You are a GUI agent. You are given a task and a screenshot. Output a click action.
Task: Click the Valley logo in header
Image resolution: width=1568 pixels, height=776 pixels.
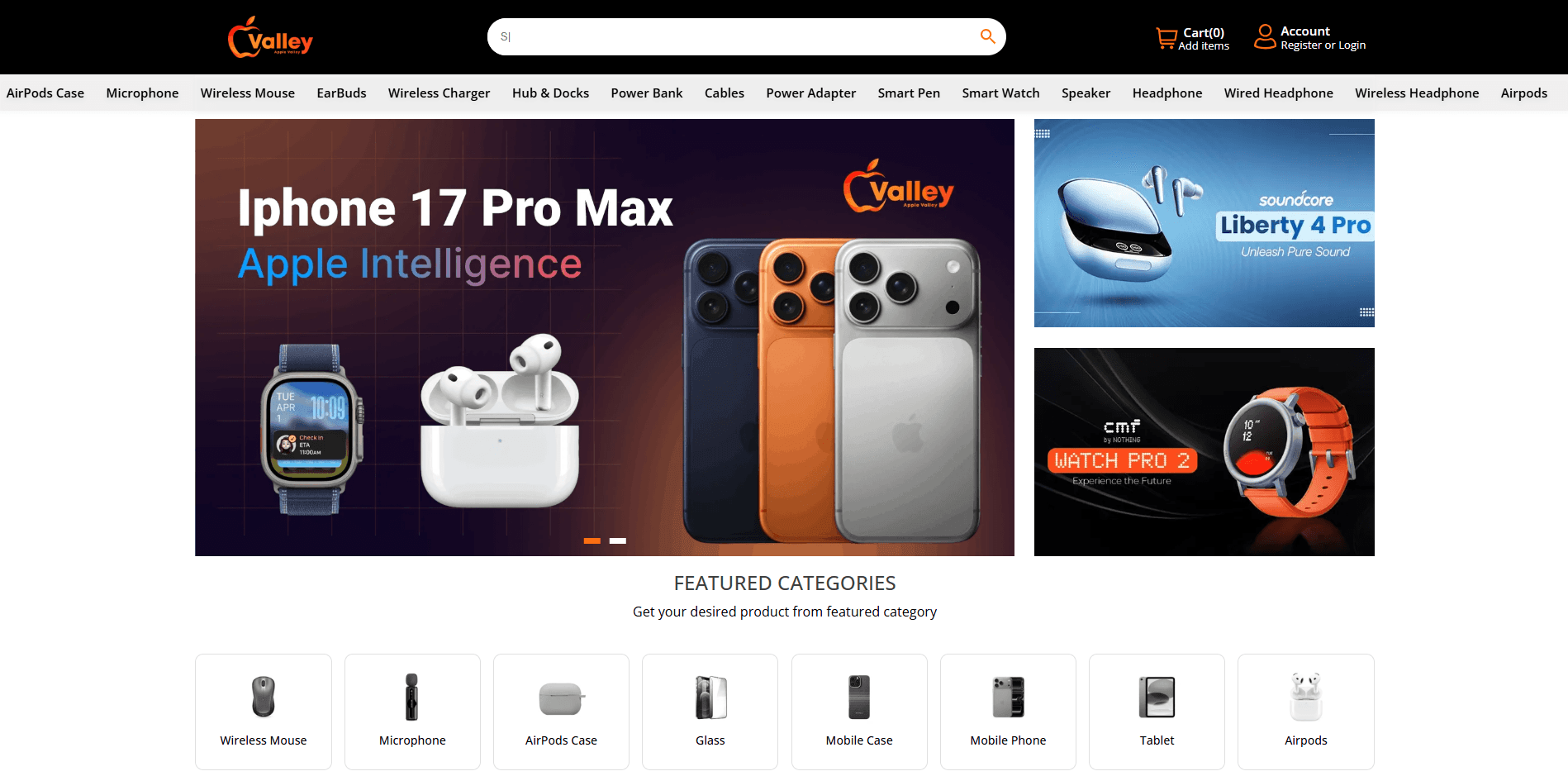tap(270, 37)
